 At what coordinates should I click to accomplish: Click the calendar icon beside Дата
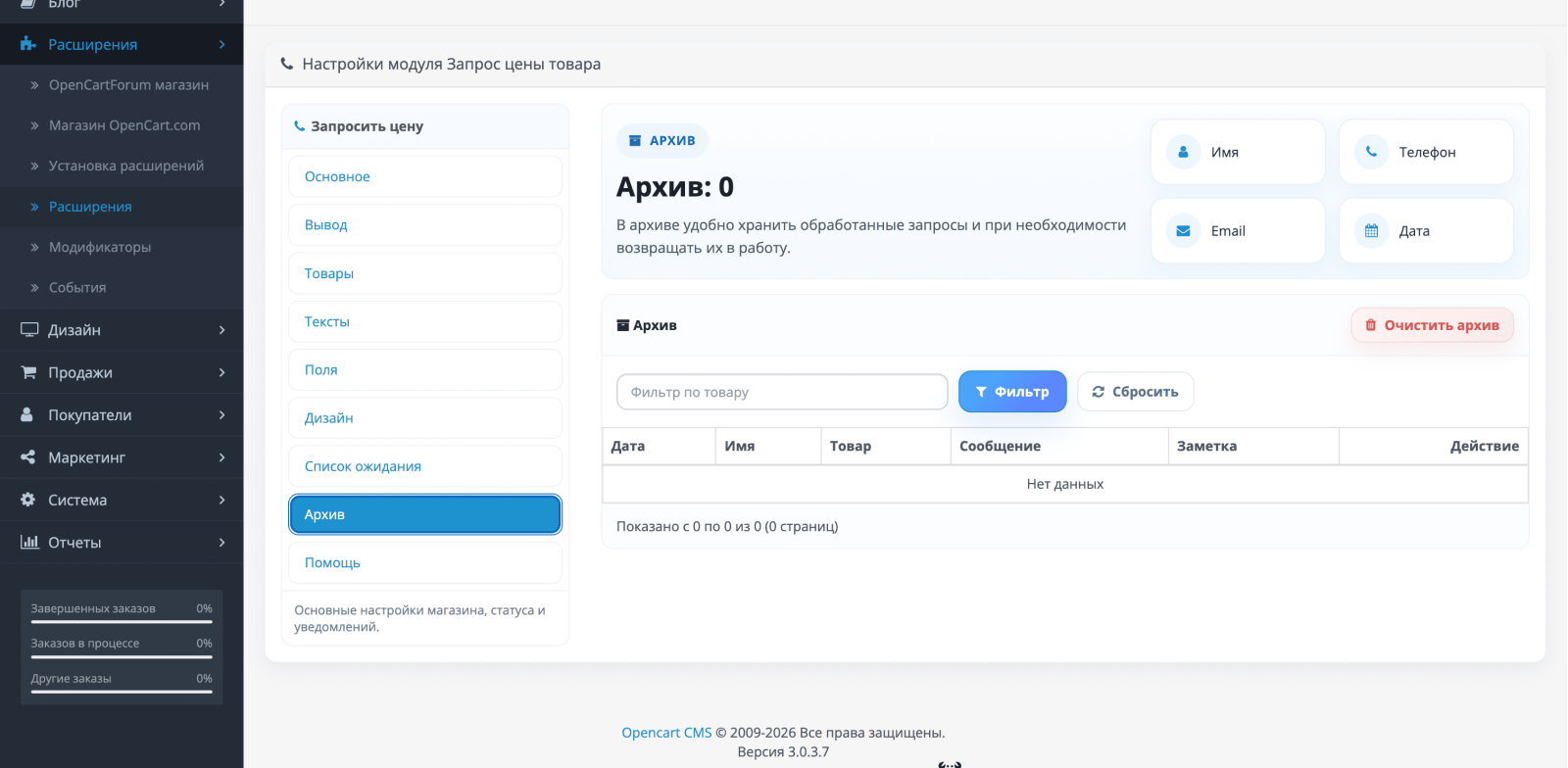1371,231
